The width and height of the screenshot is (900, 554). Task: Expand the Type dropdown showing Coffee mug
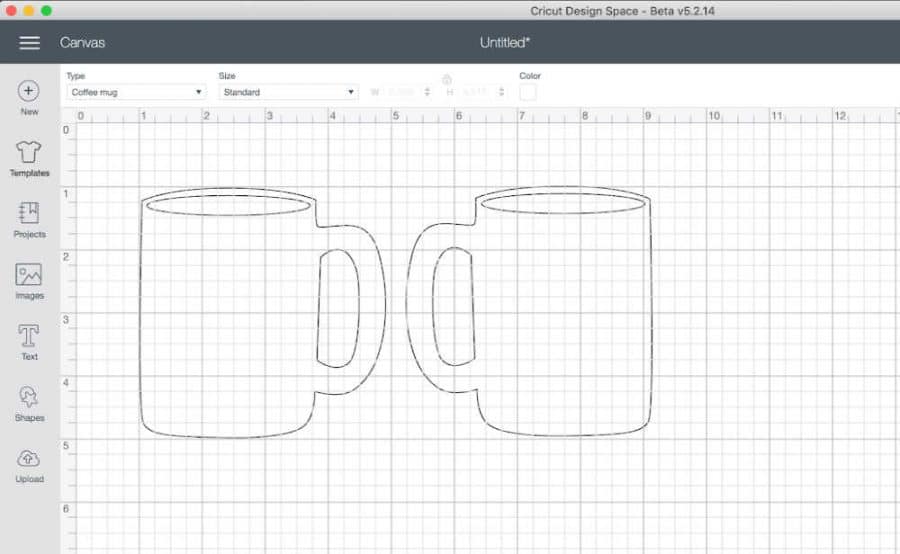point(136,92)
